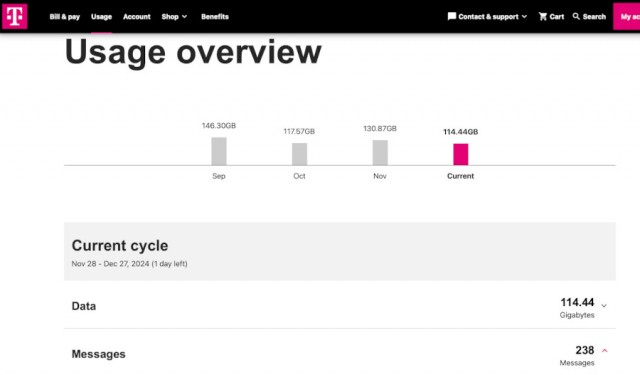Click the magenta My account button
Image resolution: width=640 pixels, height=375 pixels.
tap(627, 16)
